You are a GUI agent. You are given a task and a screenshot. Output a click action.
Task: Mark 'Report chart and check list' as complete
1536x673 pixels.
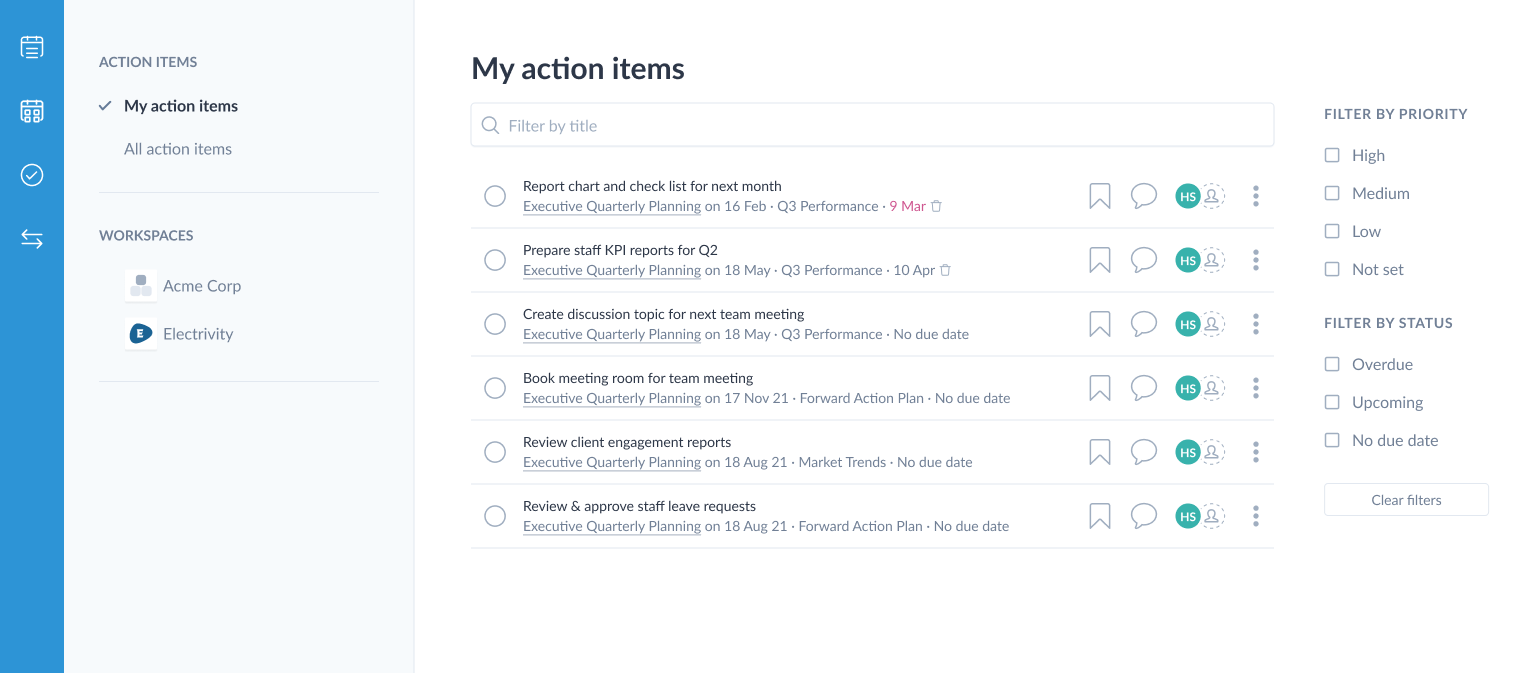pos(495,196)
